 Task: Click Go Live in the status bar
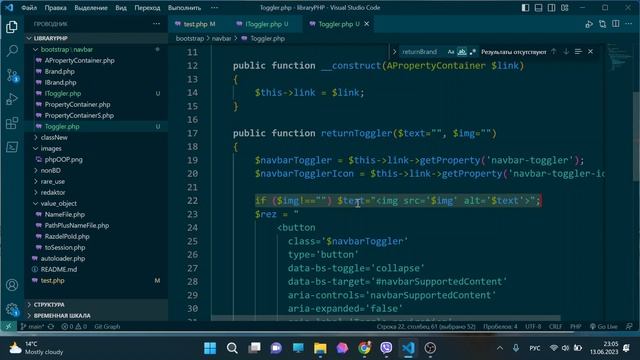click(604, 327)
